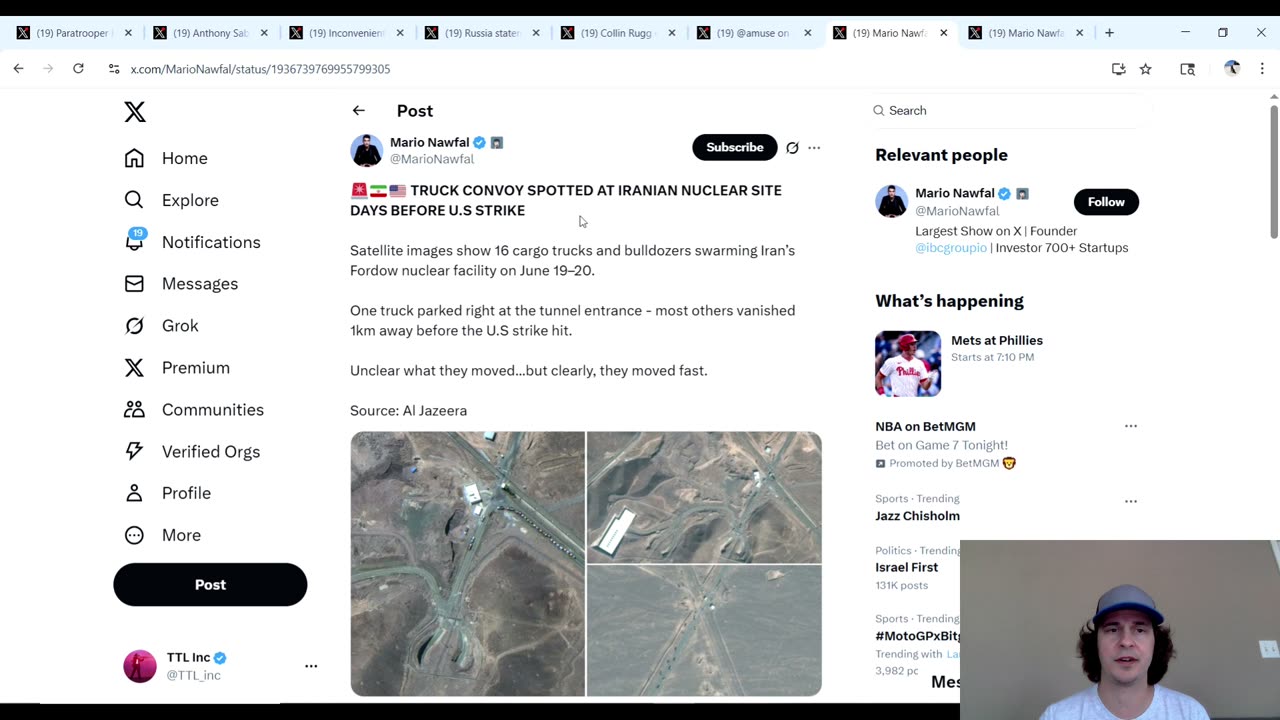Subscribe to Mario Nawfal
Screen dimensions: 1280x720
tap(735, 147)
